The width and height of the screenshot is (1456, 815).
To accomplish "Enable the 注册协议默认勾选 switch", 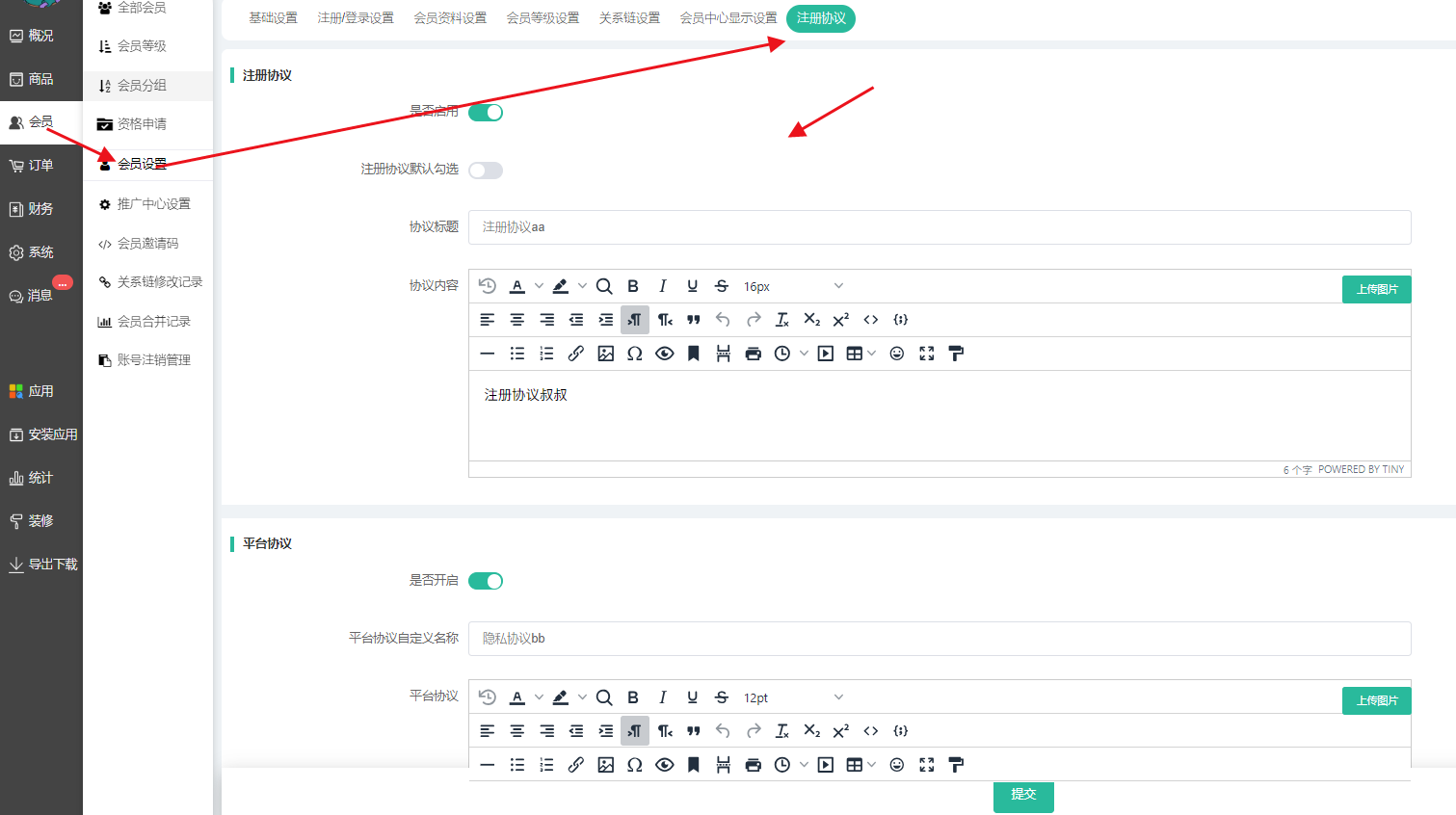I will (x=486, y=171).
